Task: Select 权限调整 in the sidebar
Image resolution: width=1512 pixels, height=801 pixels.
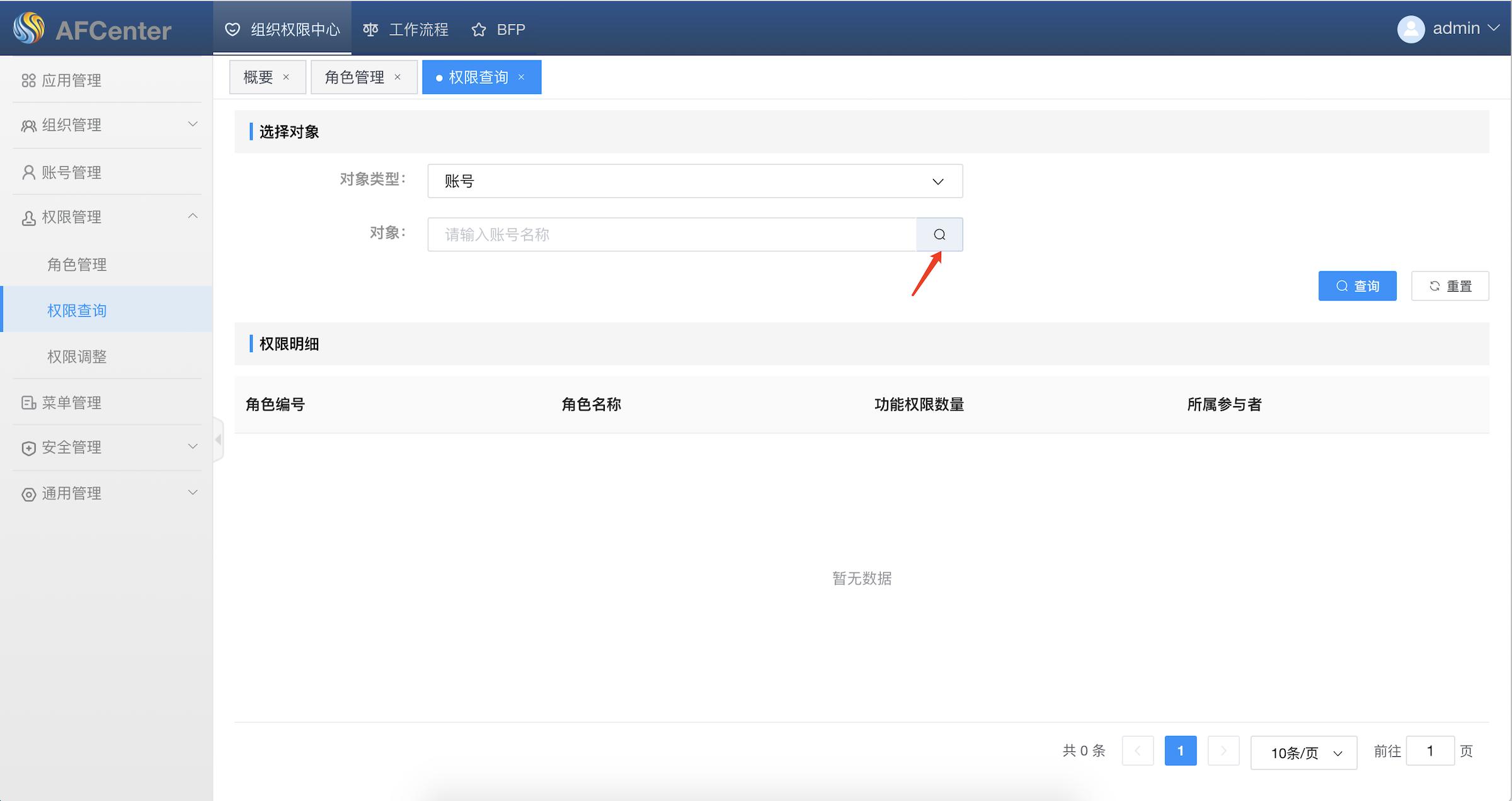Action: pos(77,356)
